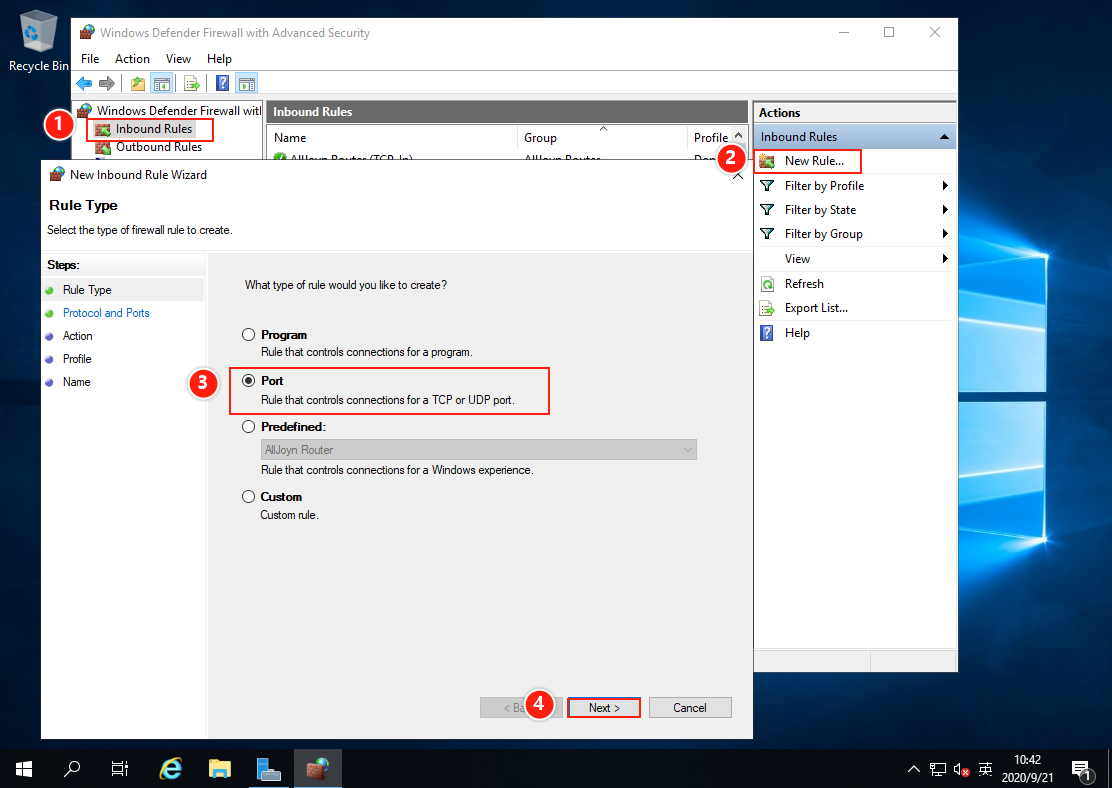The width and height of the screenshot is (1112, 788).
Task: Expand Filter by Profile submenu arrow
Action: pyautogui.click(x=945, y=186)
